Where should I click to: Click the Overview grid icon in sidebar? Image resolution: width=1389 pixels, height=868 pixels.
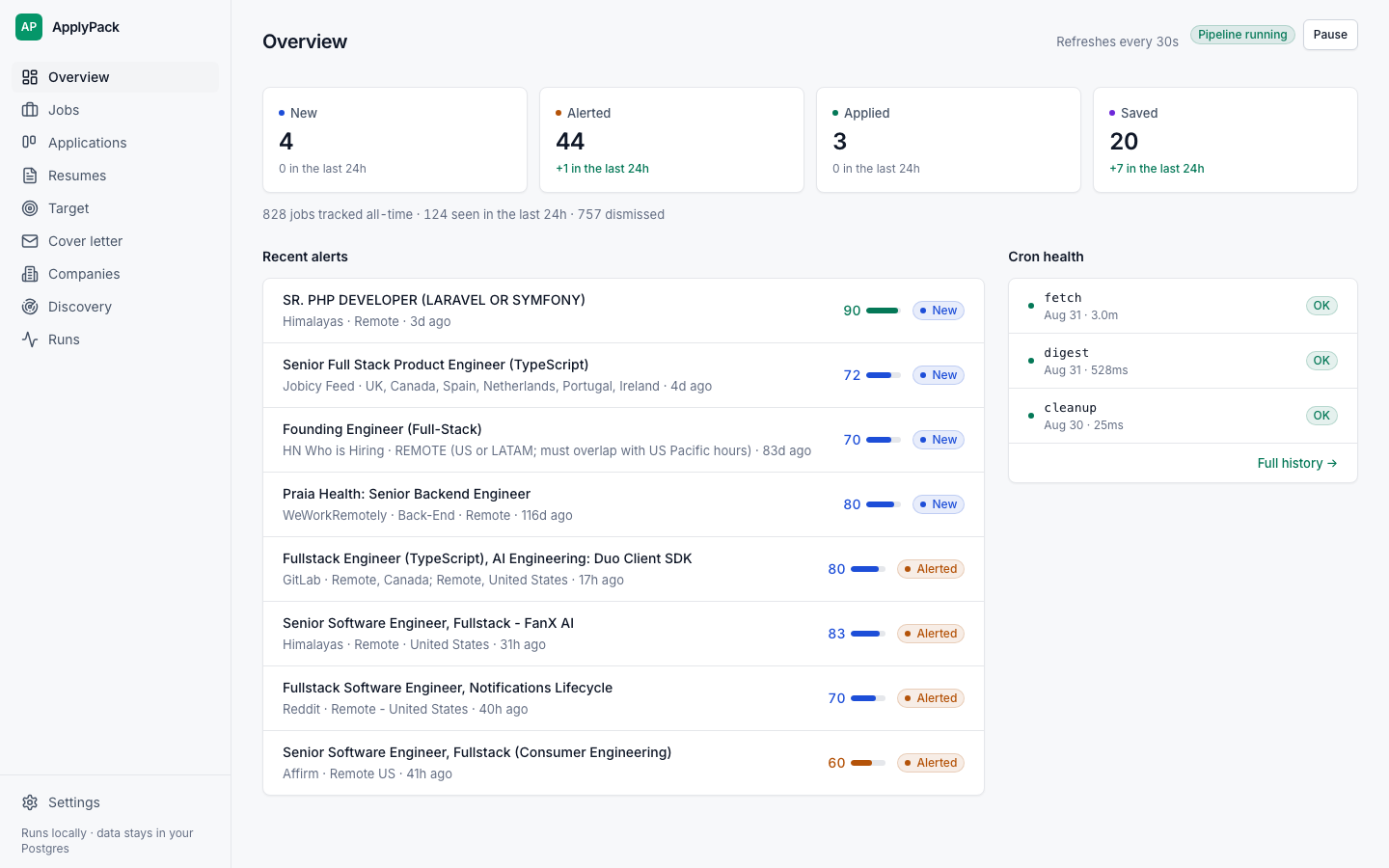(30, 77)
